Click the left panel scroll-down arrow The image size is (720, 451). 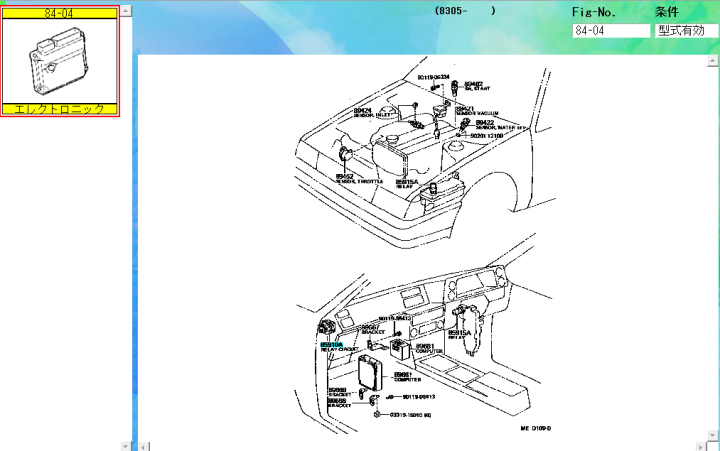coord(125,444)
